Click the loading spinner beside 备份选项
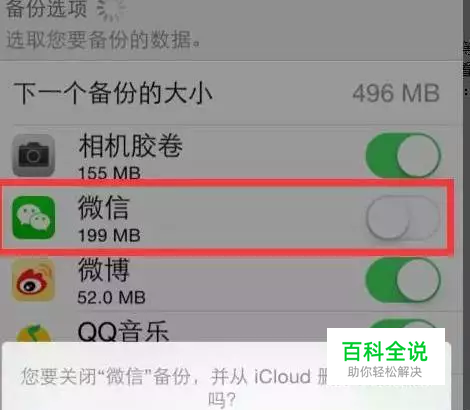This screenshot has height=410, width=470. (111, 9)
